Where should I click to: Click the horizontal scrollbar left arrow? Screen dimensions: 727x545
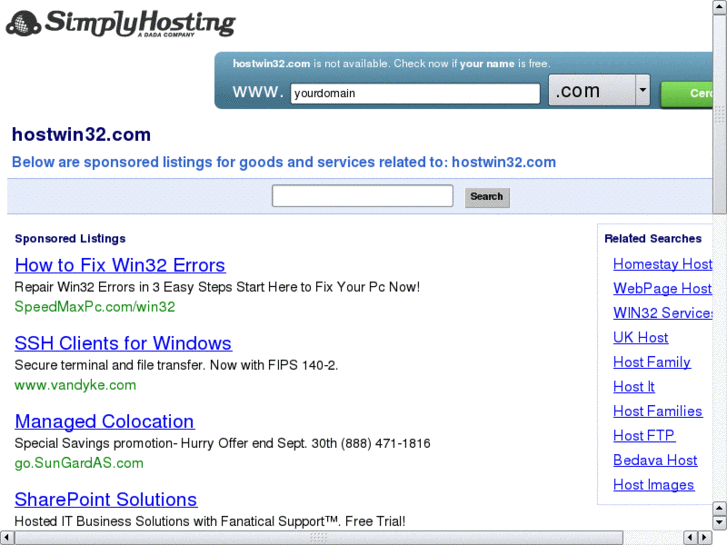(x=6, y=538)
